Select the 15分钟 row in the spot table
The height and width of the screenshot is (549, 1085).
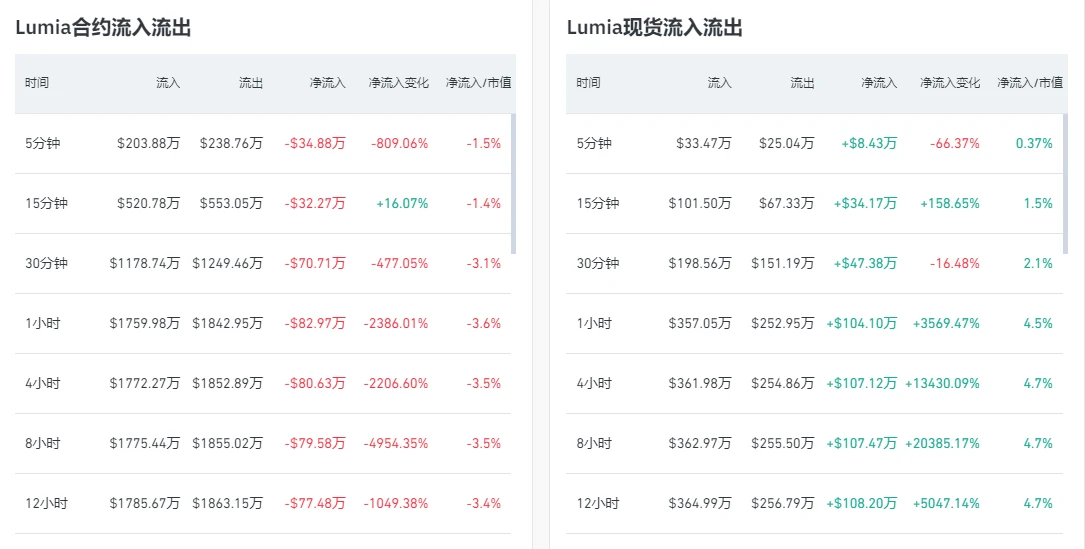pyautogui.click(x=814, y=204)
